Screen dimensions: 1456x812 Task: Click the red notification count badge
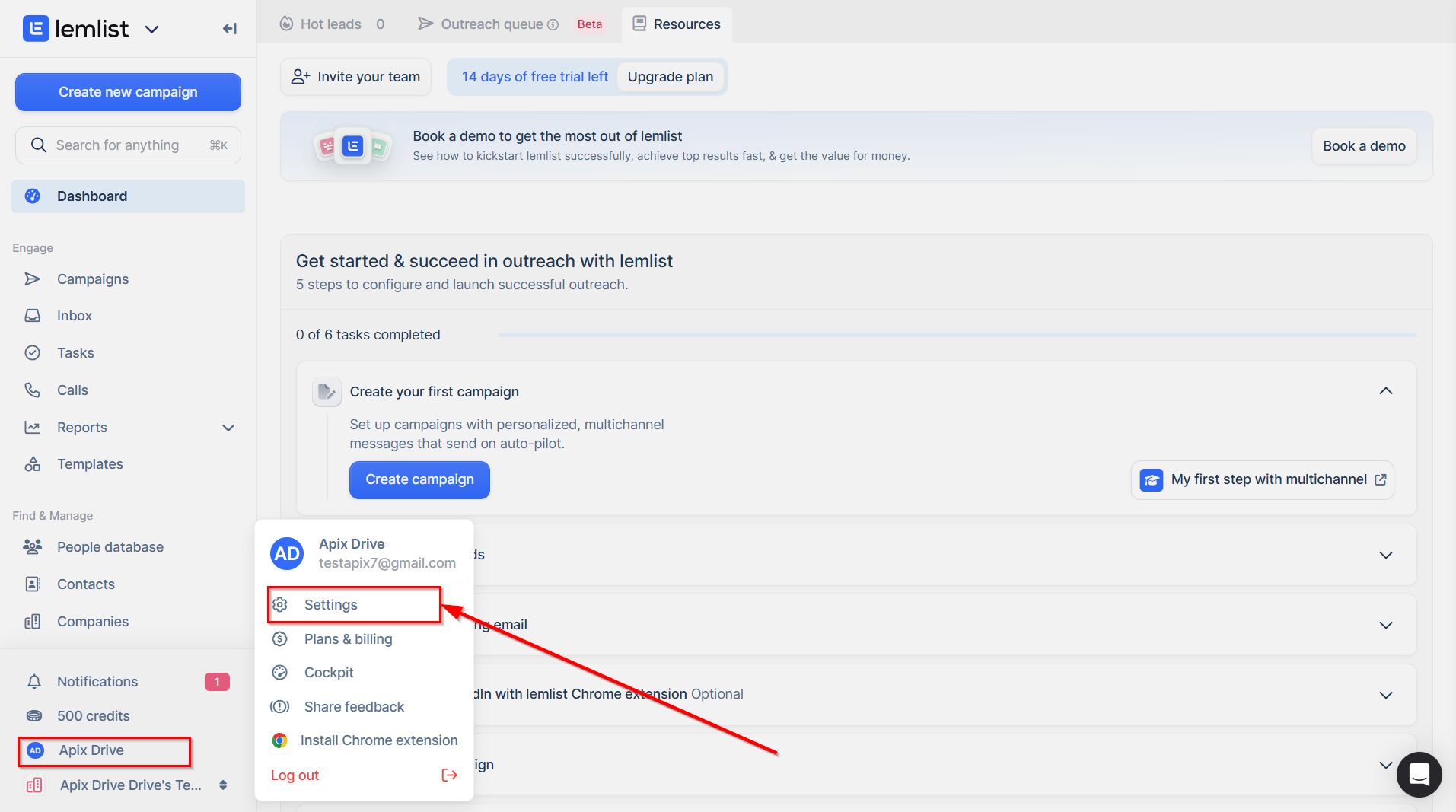(217, 682)
